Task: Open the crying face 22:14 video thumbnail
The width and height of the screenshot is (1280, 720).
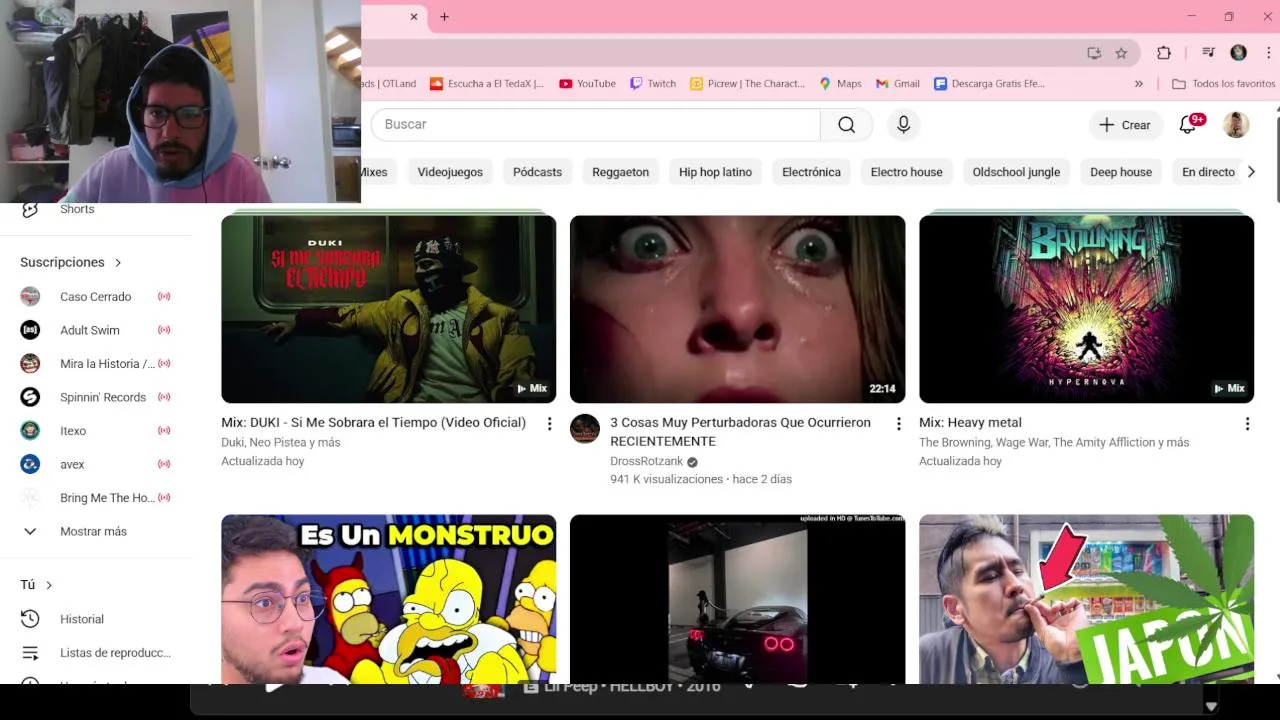Action: point(737,309)
